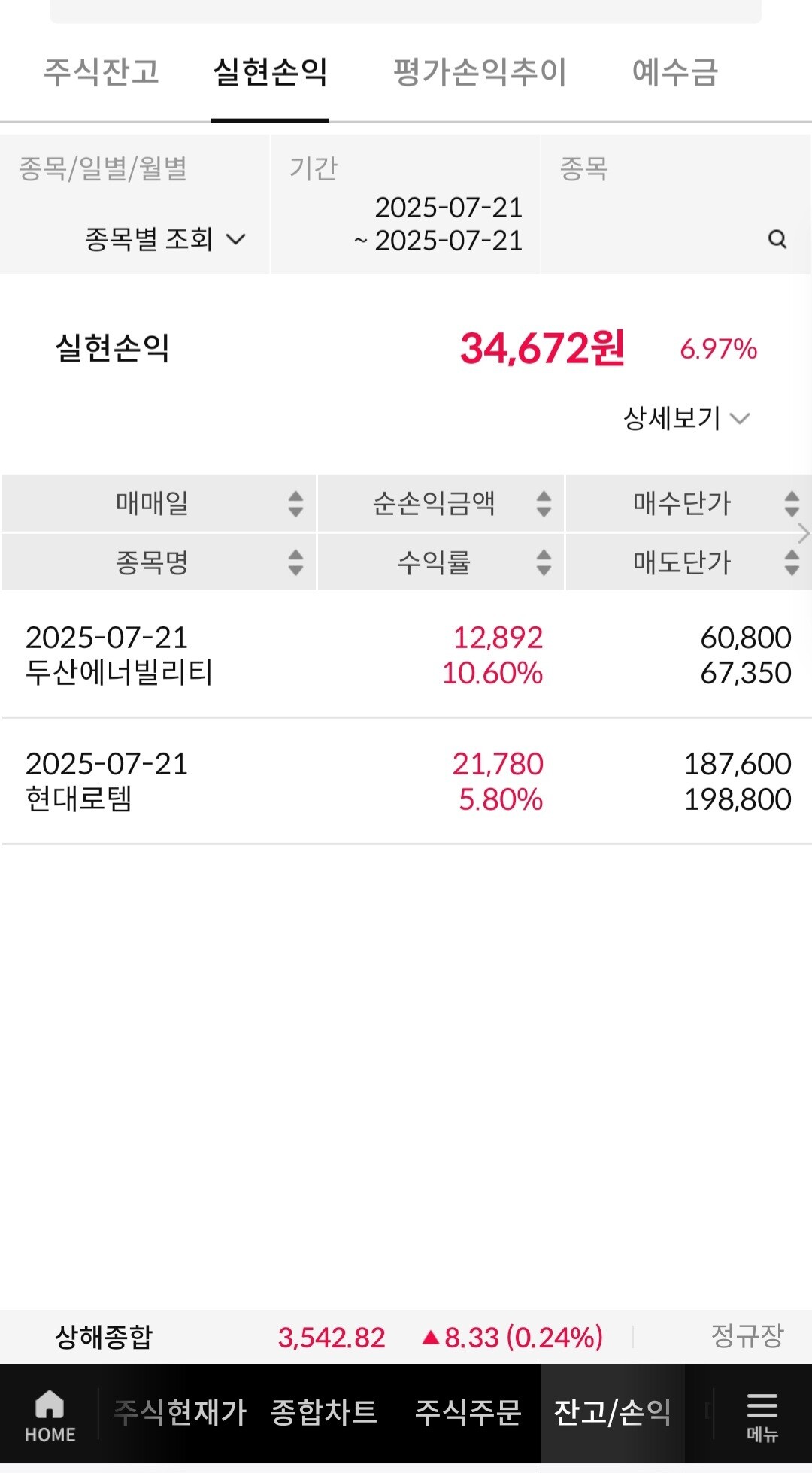This screenshot has width=812, height=1473.
Task: Select the 두산에너빌리티 trade row
Action: pyautogui.click(x=406, y=655)
